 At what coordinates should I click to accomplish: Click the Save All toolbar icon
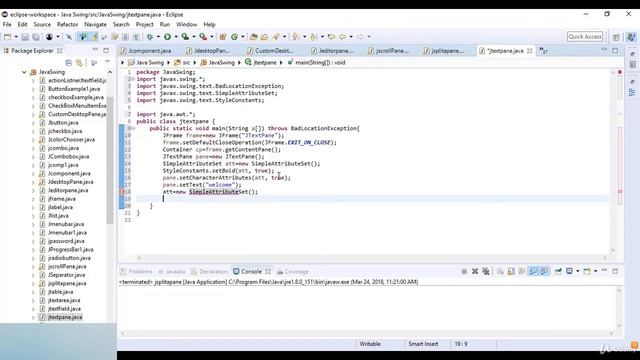(x=36, y=37)
